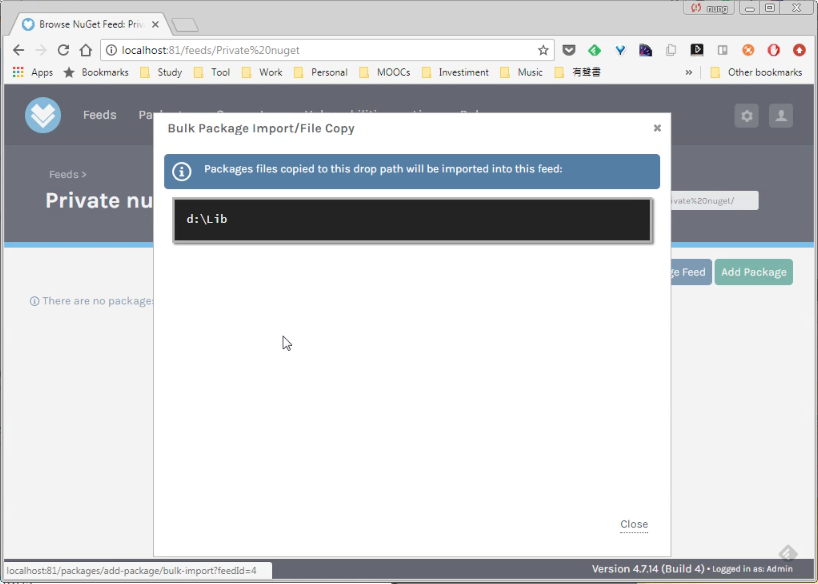The image size is (818, 584).
Task: Click the red Opera-style extension icon
Action: (773, 50)
